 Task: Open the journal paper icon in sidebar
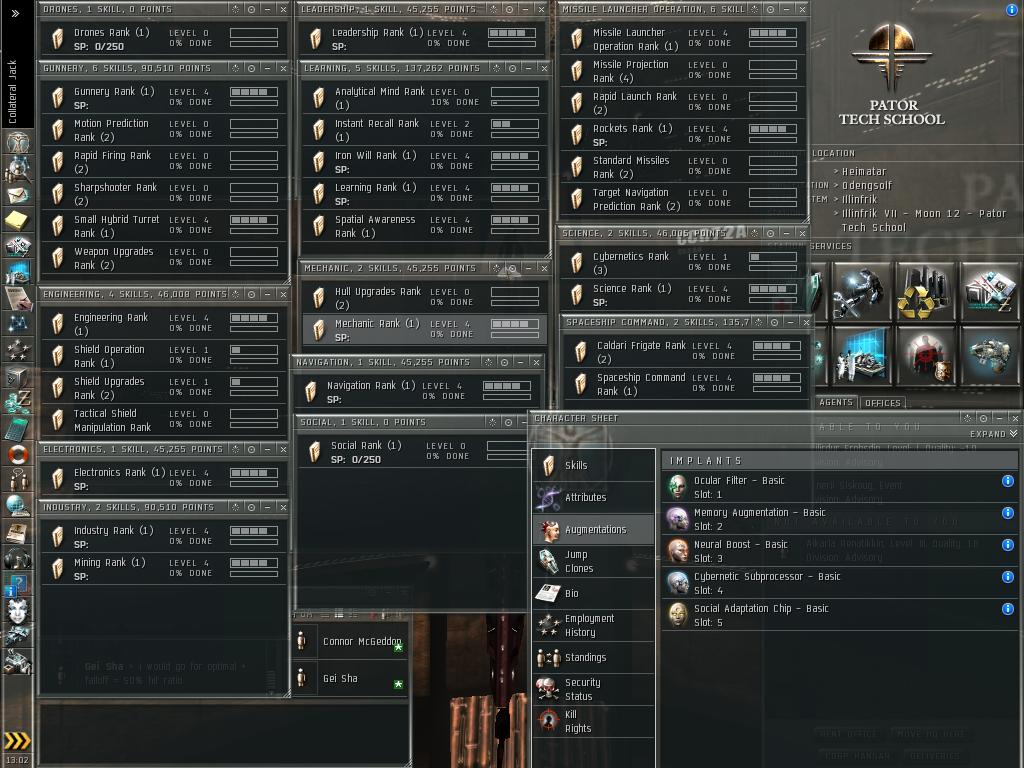coord(17,298)
